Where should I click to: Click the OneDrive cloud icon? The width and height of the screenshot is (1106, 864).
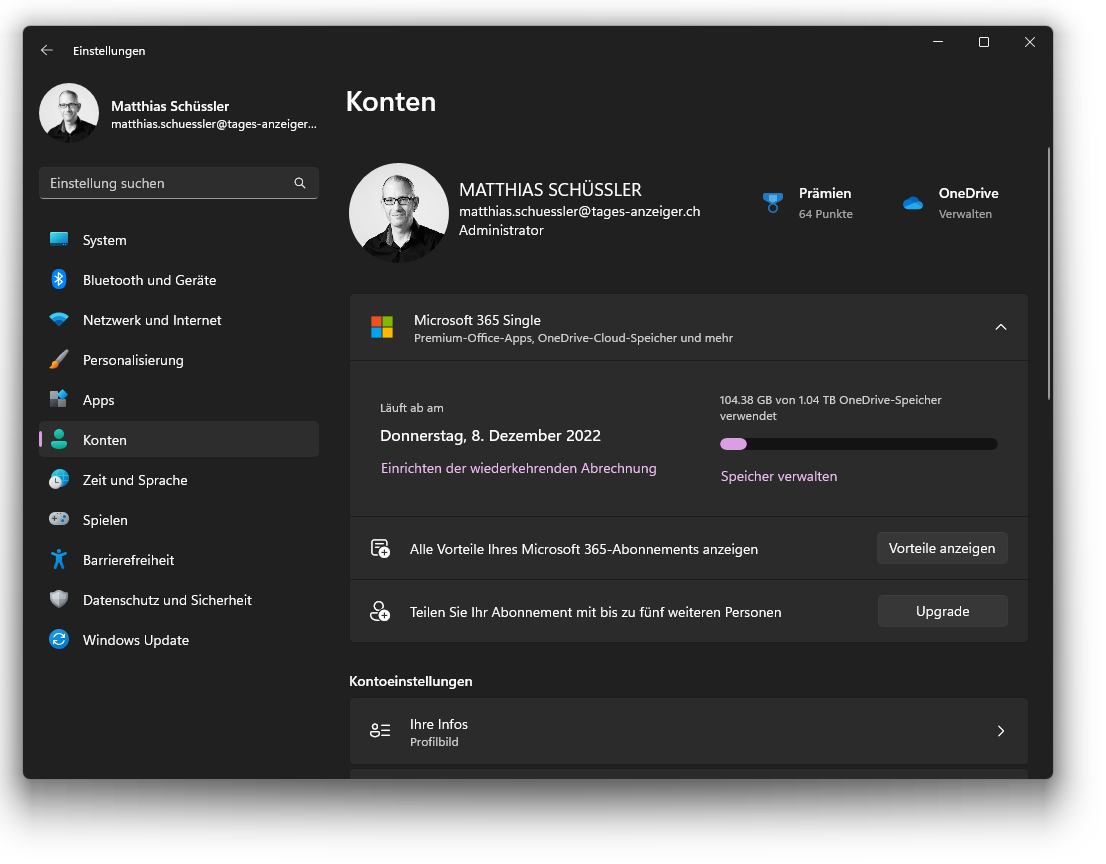pyautogui.click(x=913, y=203)
